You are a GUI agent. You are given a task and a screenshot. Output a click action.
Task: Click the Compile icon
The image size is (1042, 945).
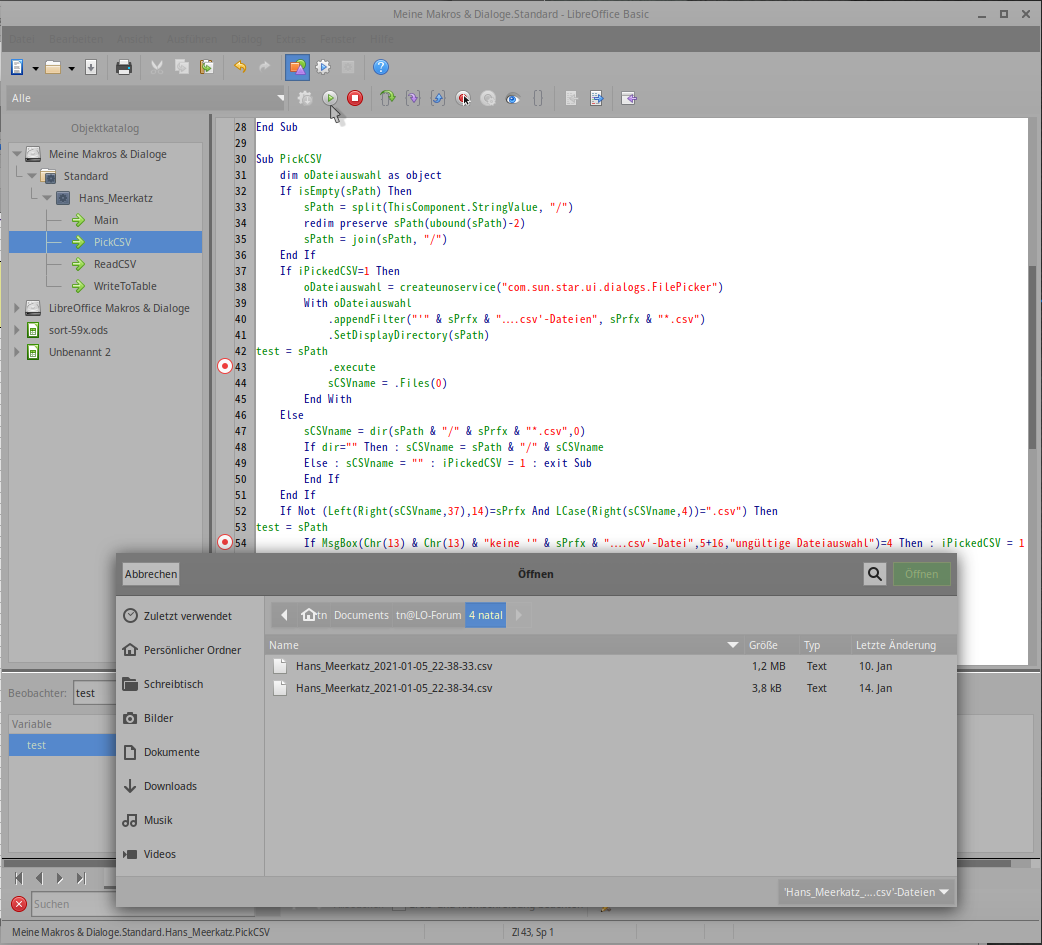click(305, 98)
